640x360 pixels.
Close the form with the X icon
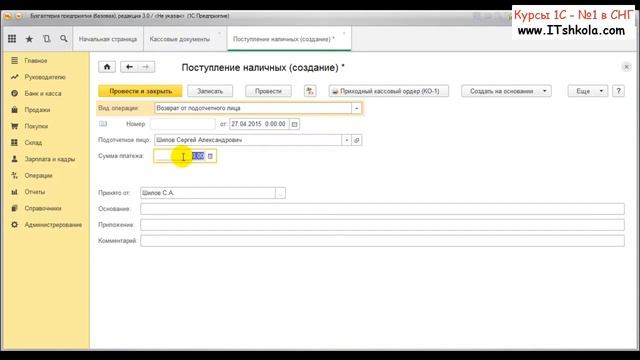[627, 67]
